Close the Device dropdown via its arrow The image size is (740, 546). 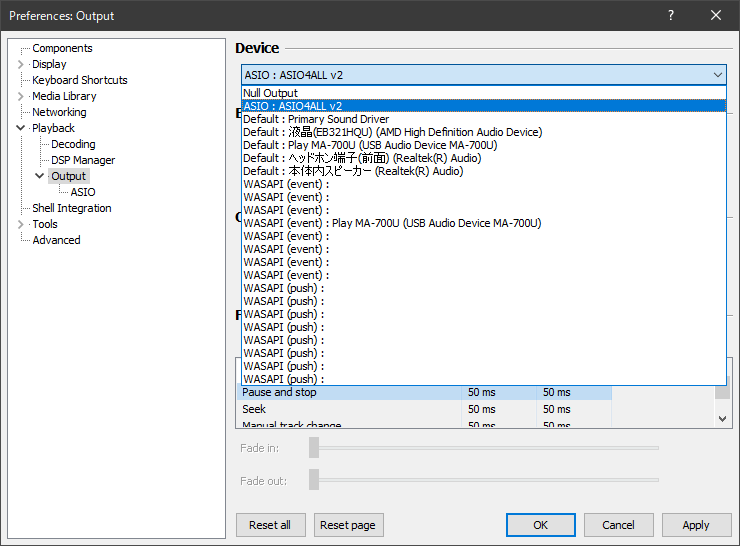[x=718, y=75]
